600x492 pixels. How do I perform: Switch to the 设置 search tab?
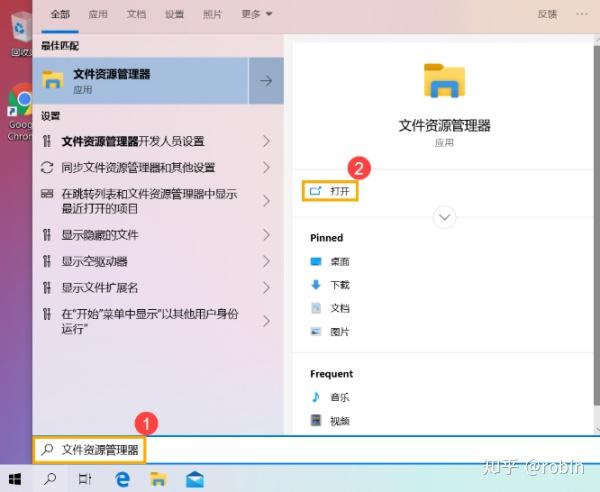(174, 15)
